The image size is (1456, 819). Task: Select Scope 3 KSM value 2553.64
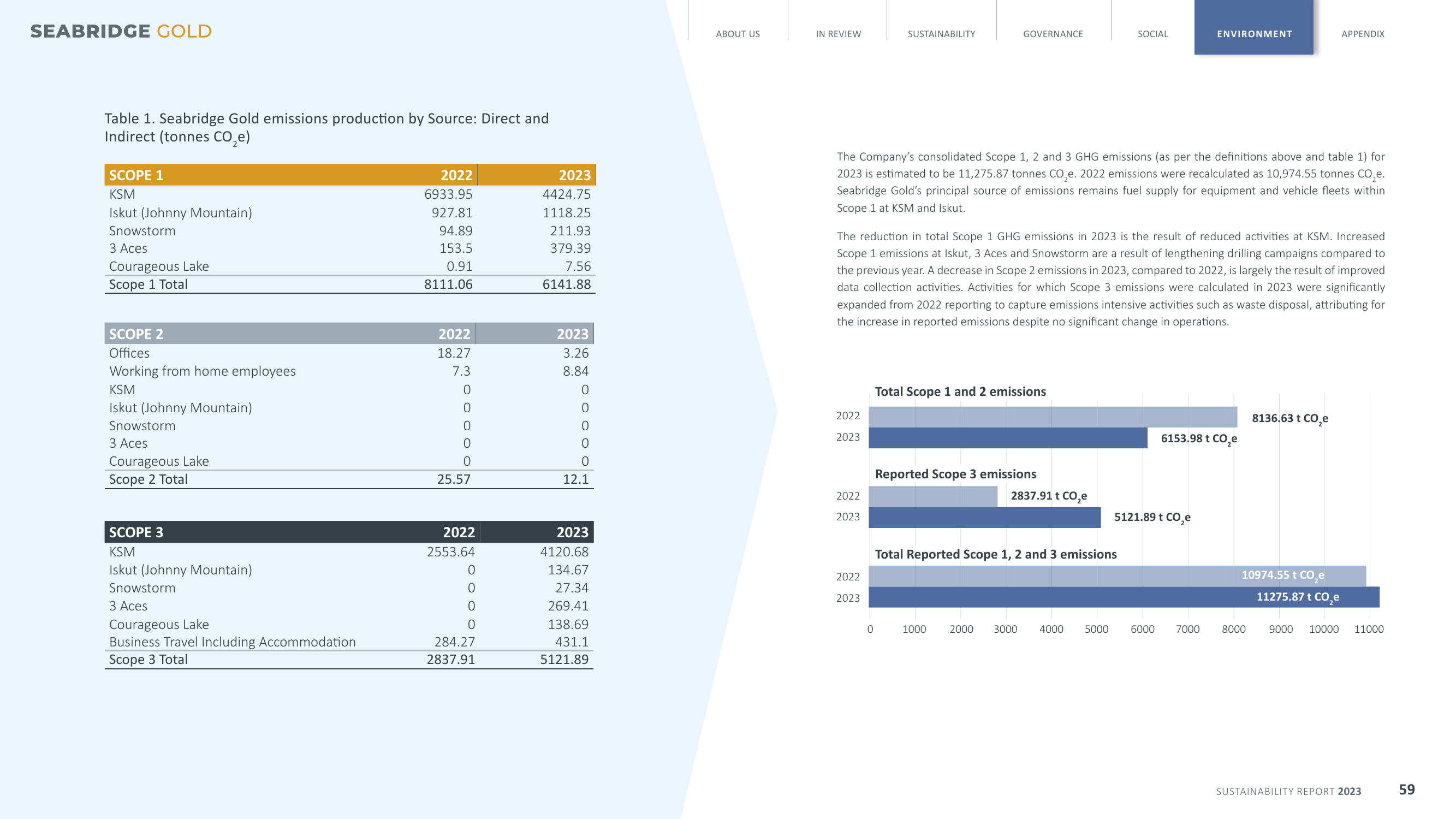click(450, 551)
